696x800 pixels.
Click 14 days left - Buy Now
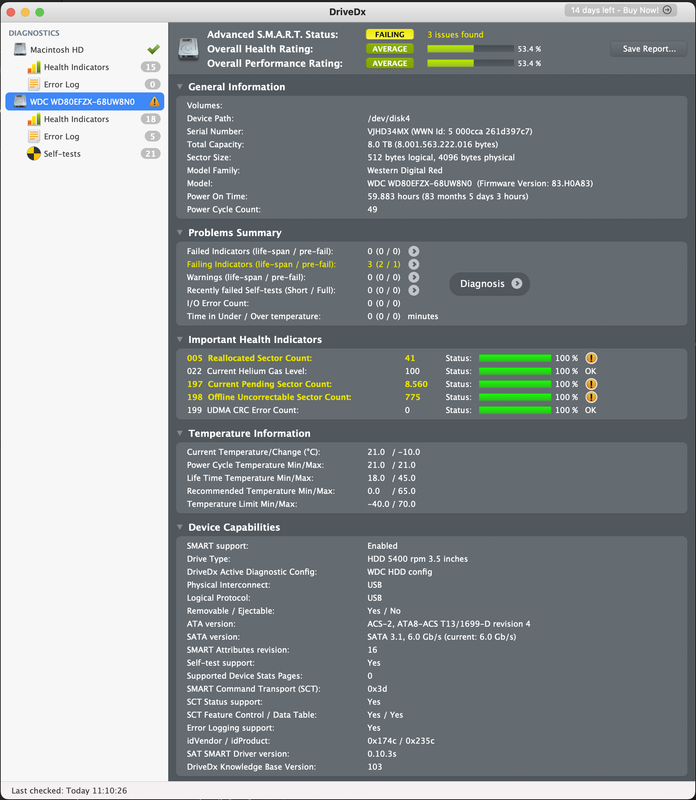pos(620,10)
